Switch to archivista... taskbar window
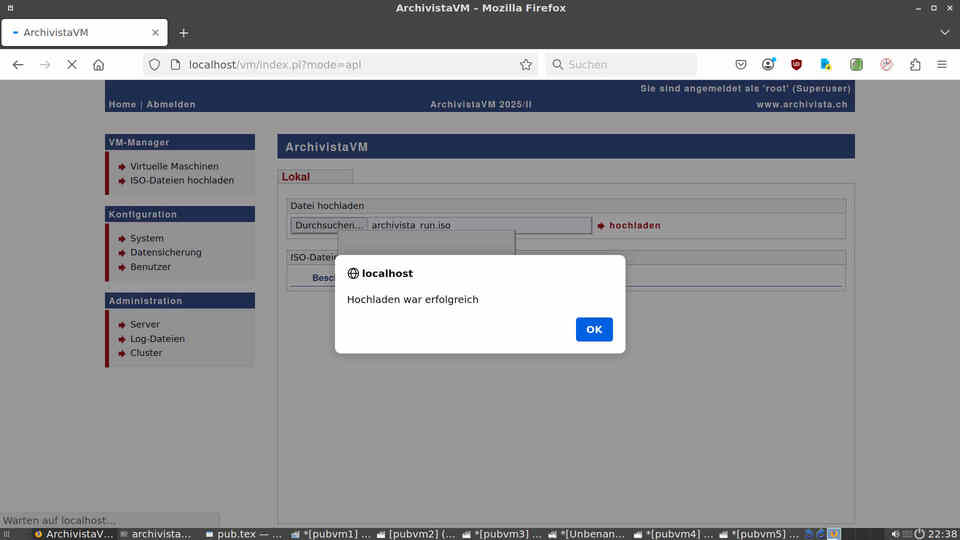 (x=157, y=534)
